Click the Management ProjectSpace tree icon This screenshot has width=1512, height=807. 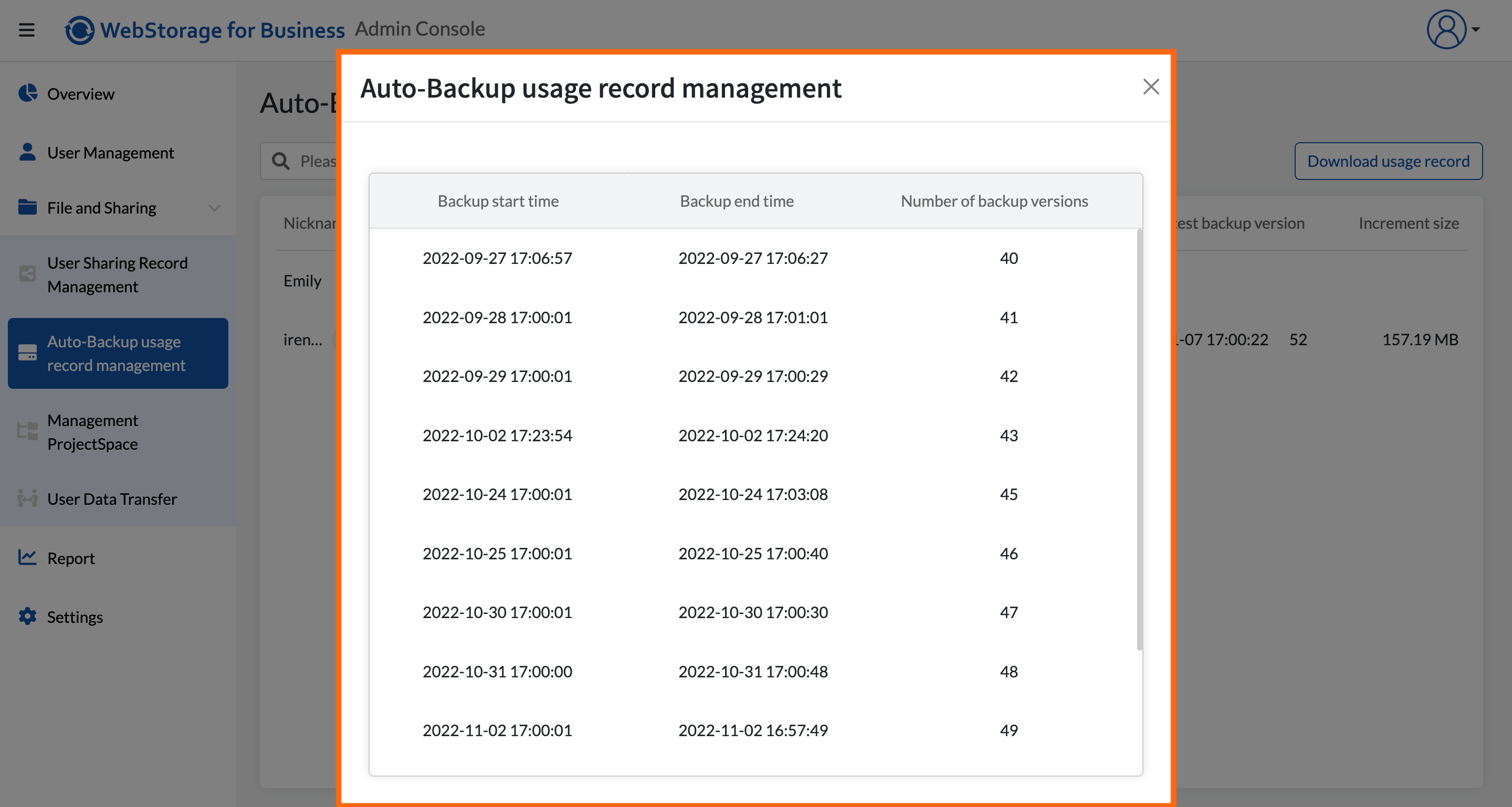pyautogui.click(x=28, y=431)
